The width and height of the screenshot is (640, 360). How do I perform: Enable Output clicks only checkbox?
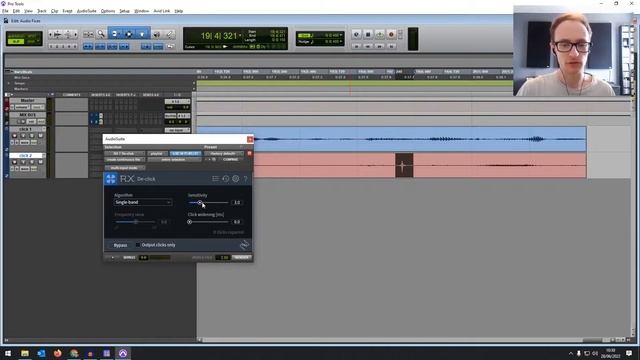click(138, 245)
